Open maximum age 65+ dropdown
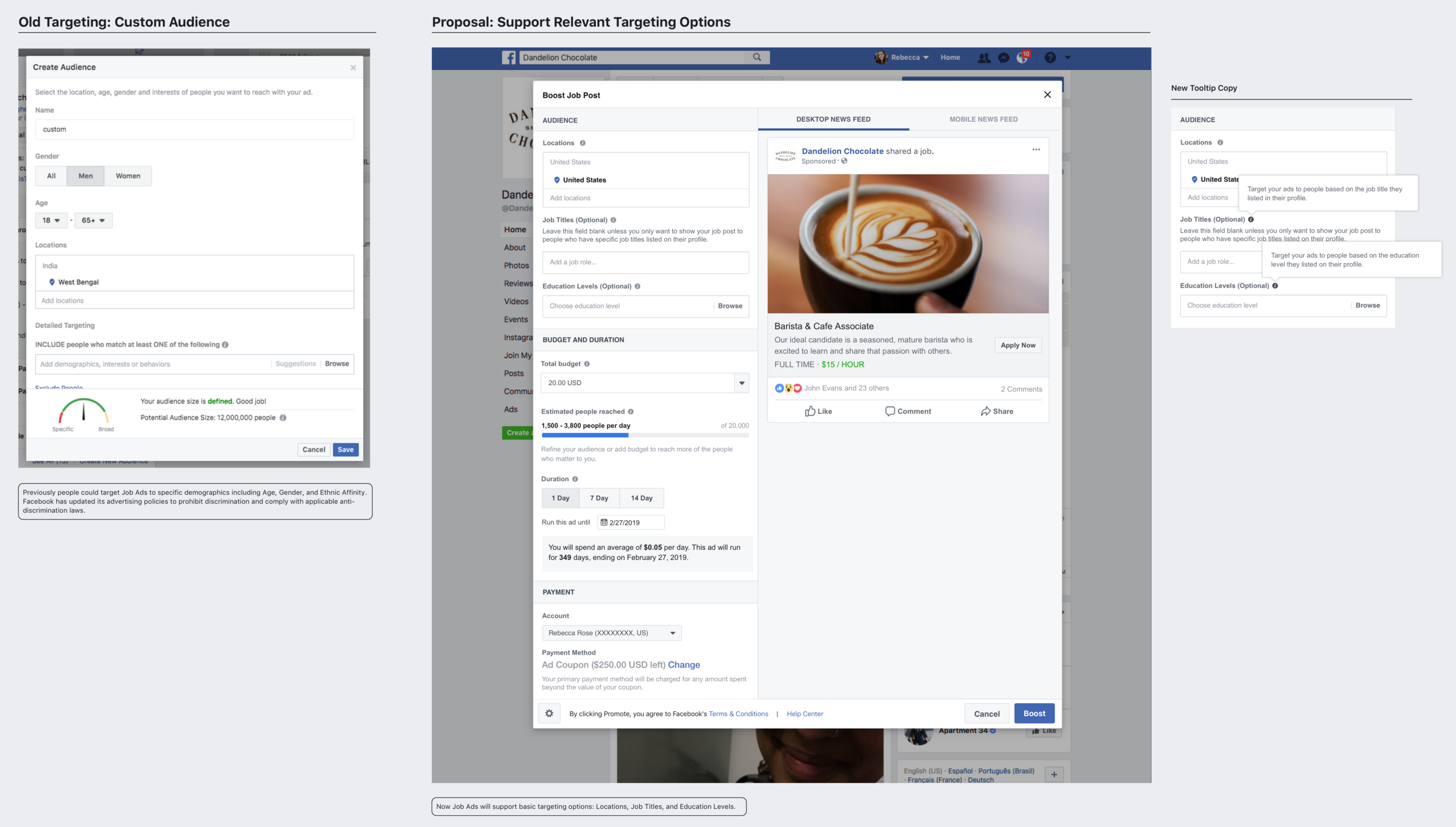 point(93,220)
